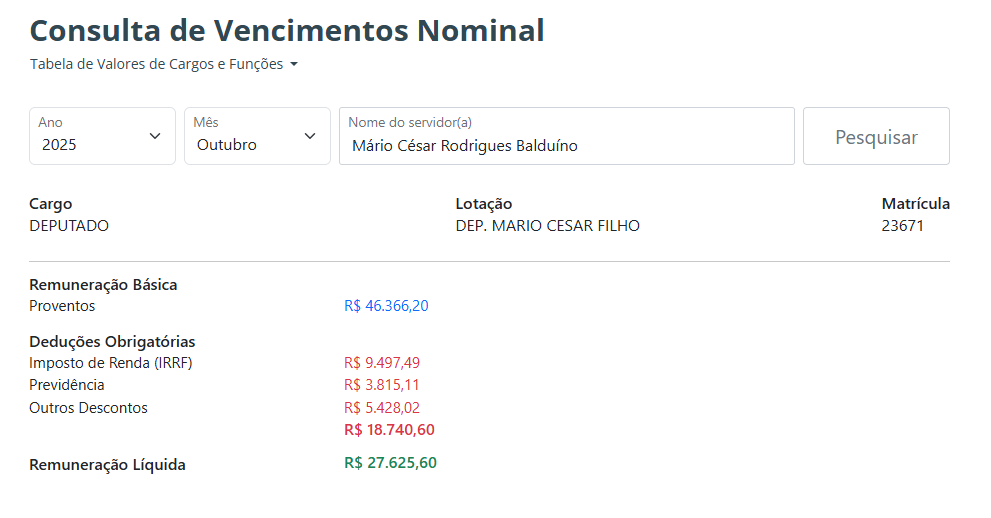The width and height of the screenshot is (991, 518).
Task: Click the Outros Descontos value R$ 5.428,02
Action: pyautogui.click(x=382, y=408)
